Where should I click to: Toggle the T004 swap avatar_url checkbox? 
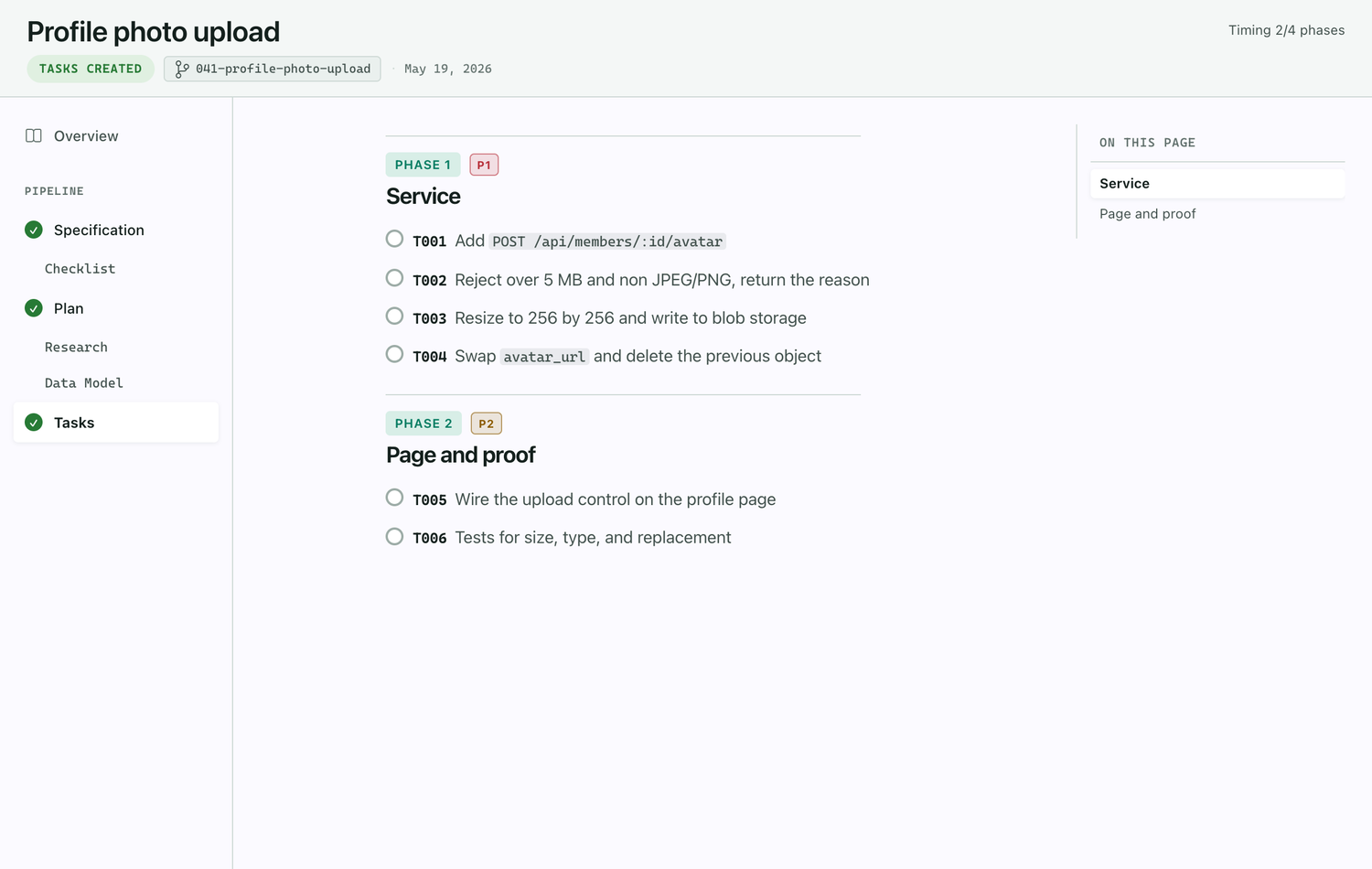[394, 354]
